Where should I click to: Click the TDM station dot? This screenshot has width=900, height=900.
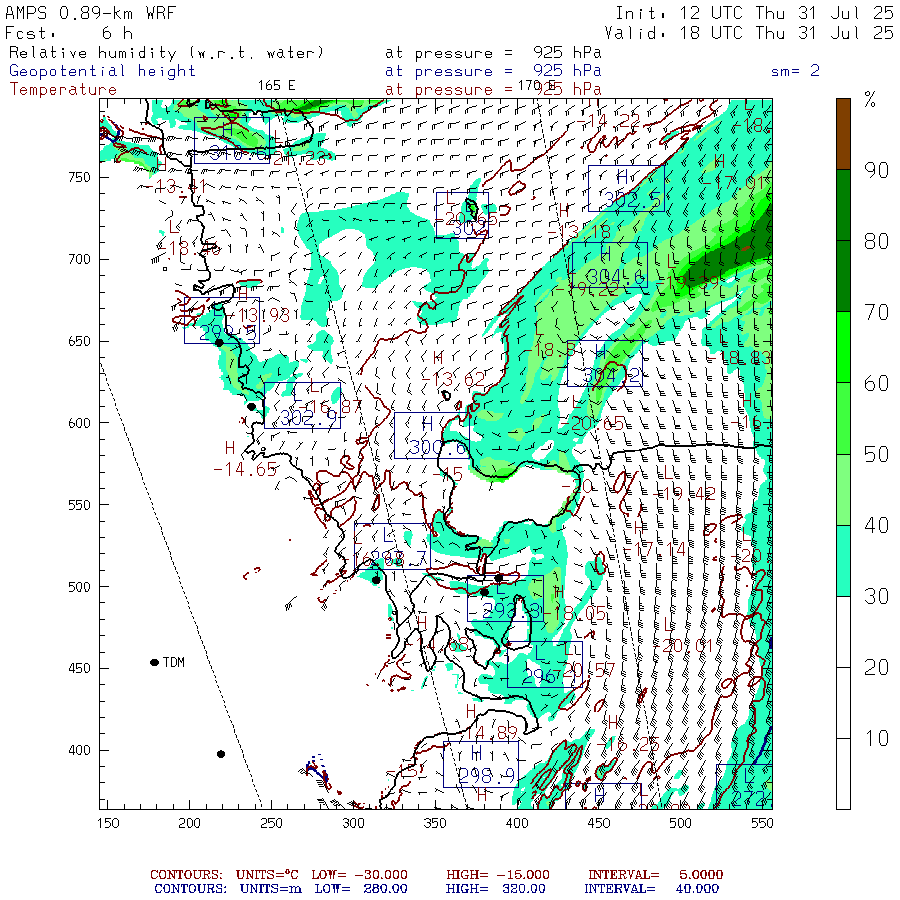[x=154, y=662]
